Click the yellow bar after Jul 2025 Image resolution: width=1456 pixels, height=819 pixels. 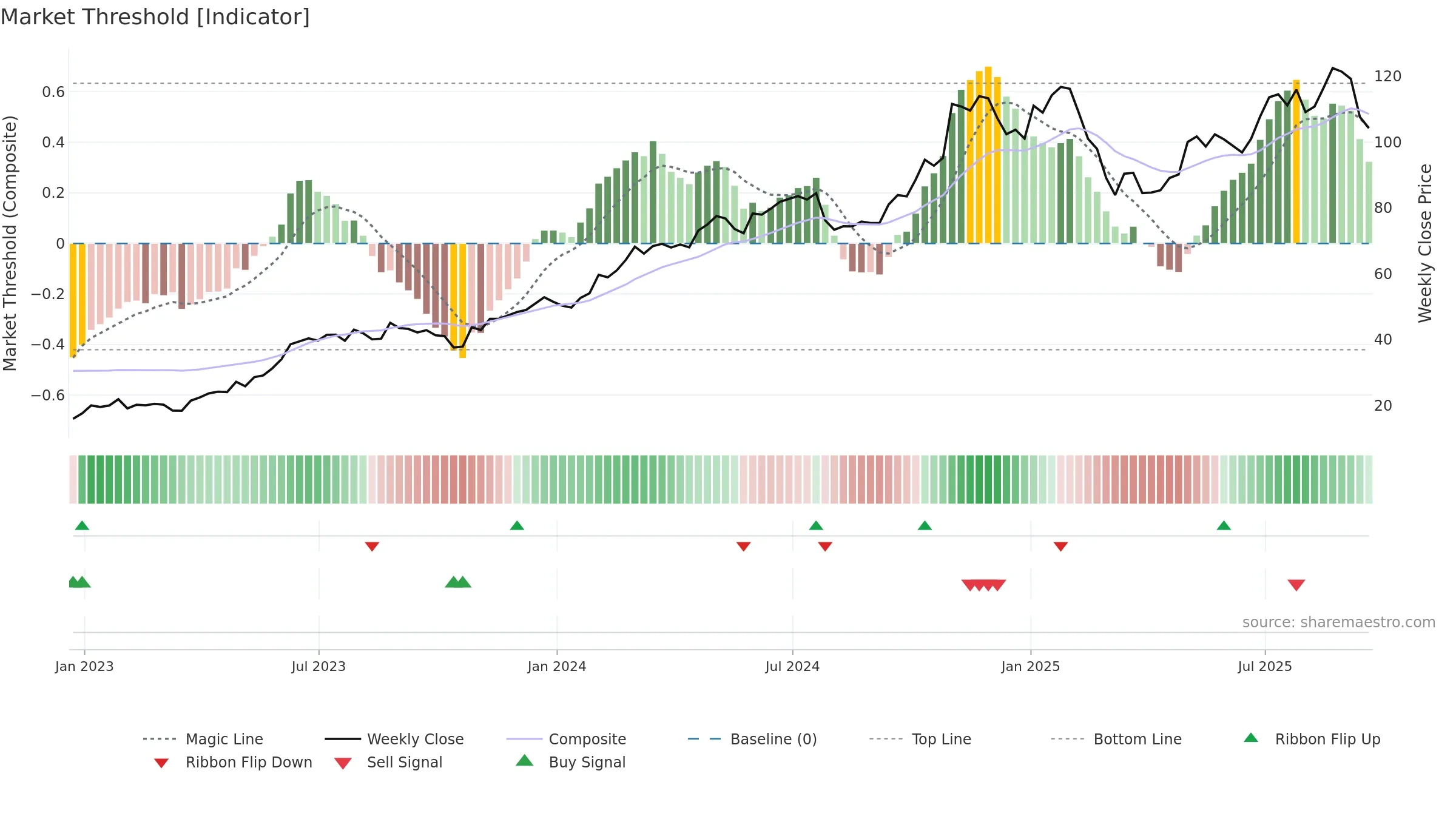click(x=1296, y=161)
